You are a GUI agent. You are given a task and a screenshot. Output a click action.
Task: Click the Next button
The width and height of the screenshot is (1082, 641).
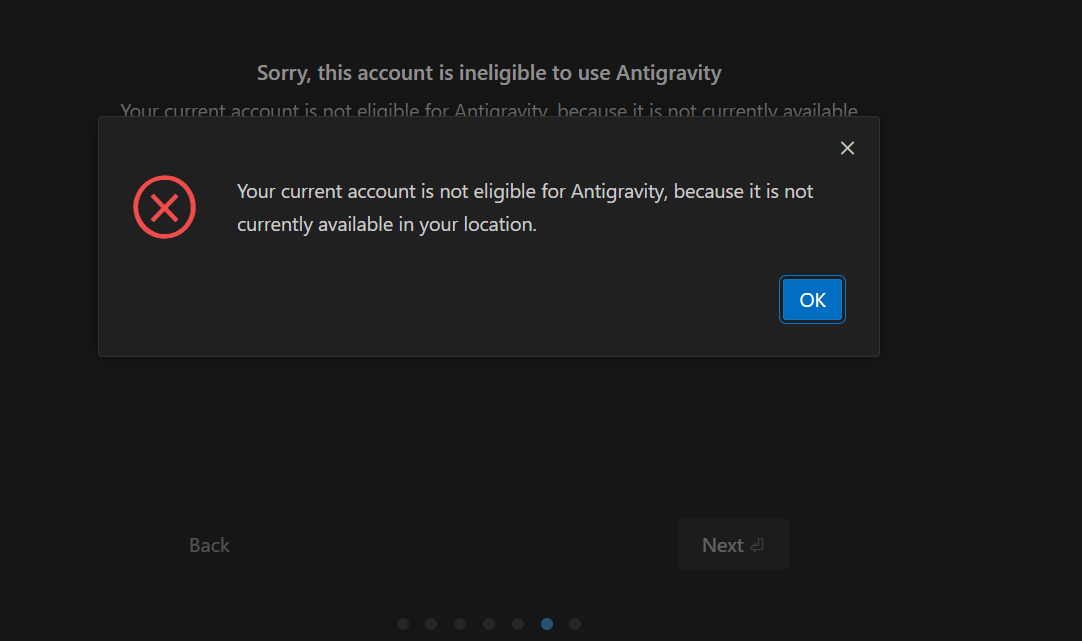point(733,544)
